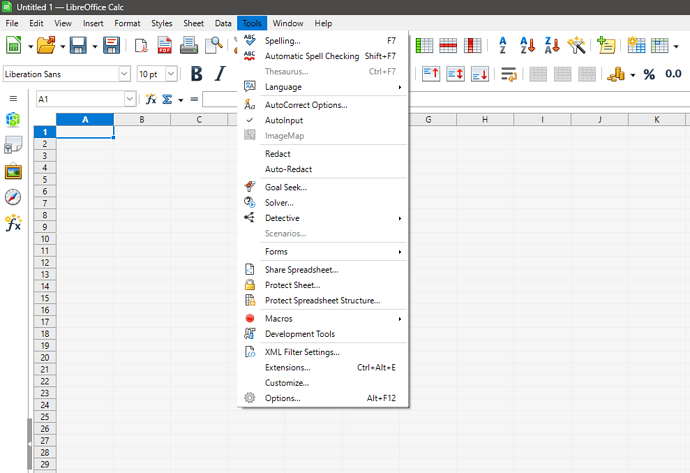The height and width of the screenshot is (473, 690).
Task: Open Options... at menu bottom
Action: point(323,398)
